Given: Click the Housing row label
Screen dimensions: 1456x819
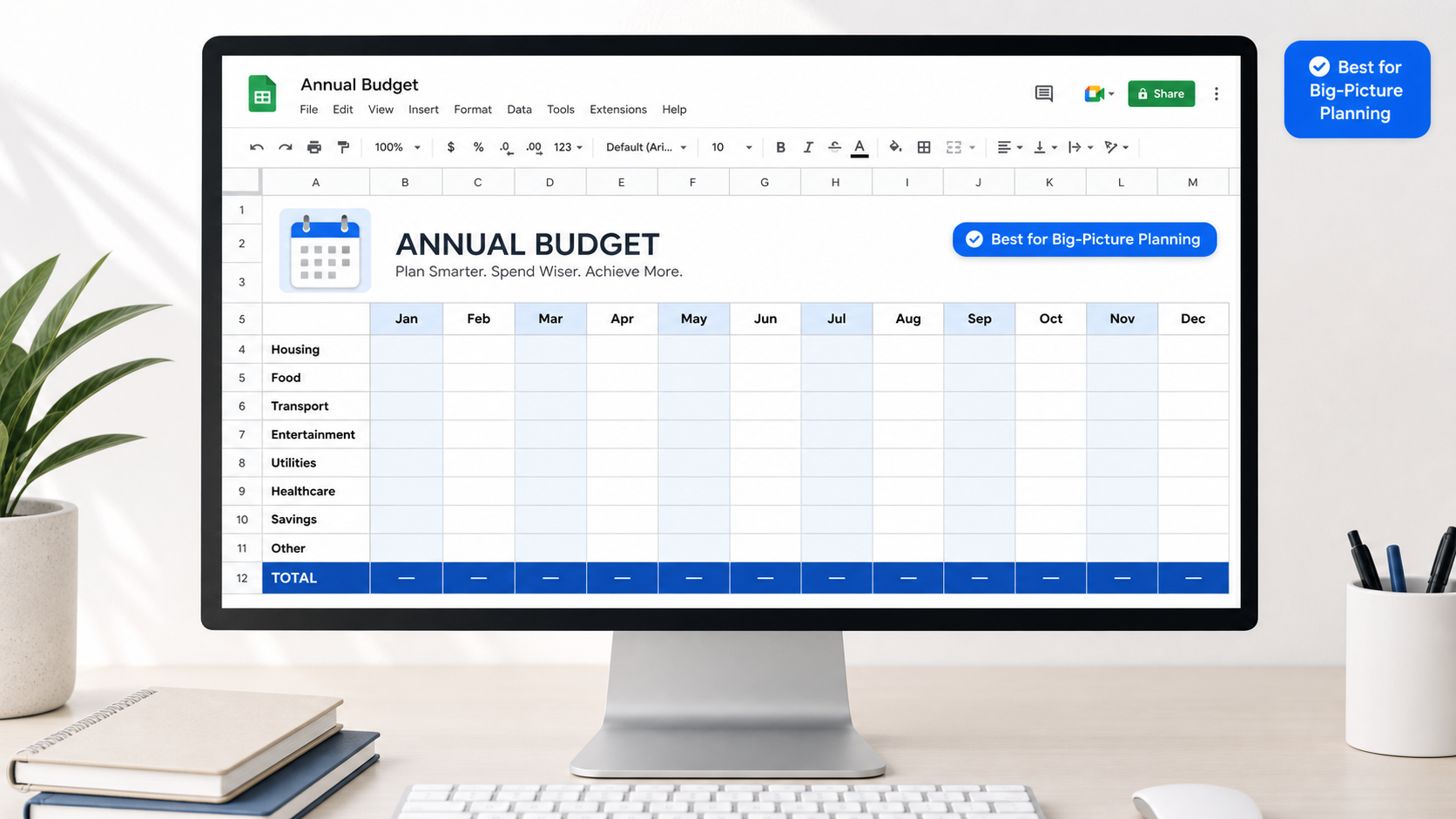Looking at the screenshot, I should click(295, 349).
